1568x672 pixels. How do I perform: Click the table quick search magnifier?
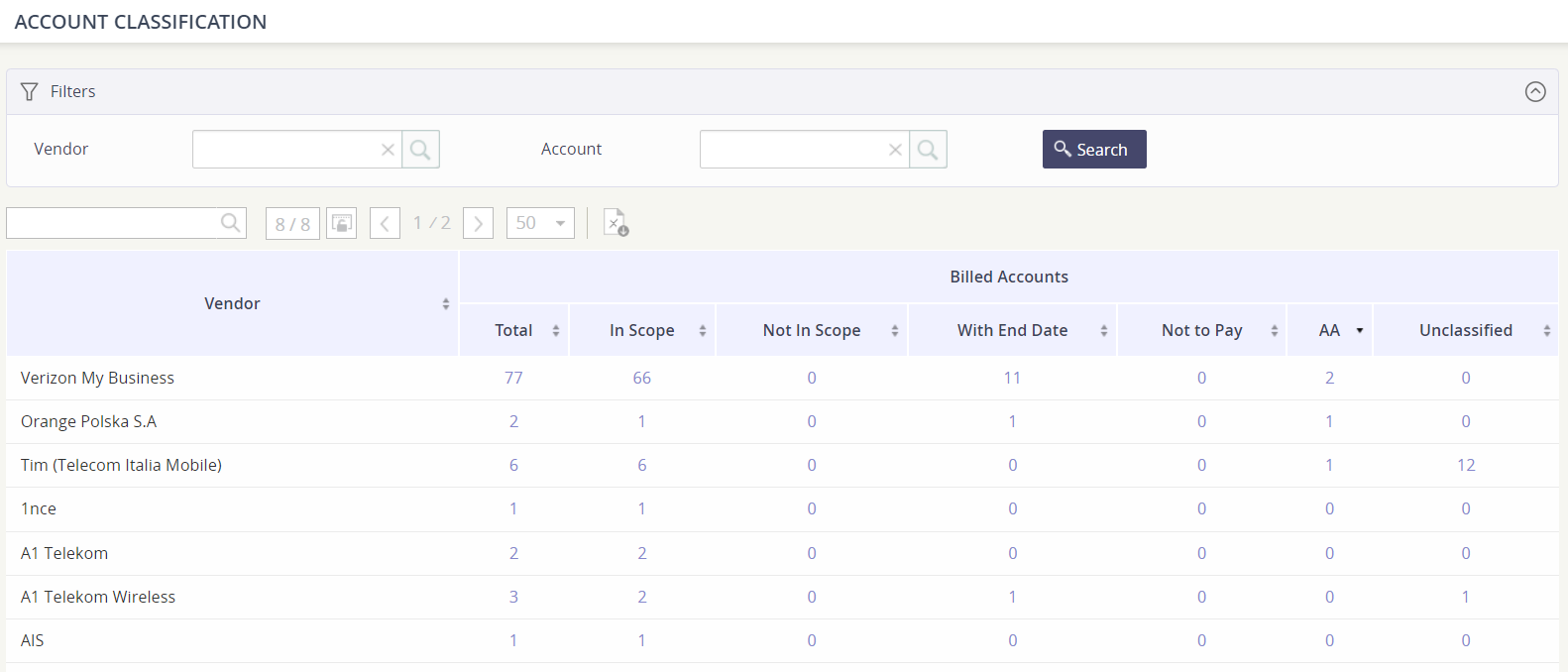click(230, 223)
